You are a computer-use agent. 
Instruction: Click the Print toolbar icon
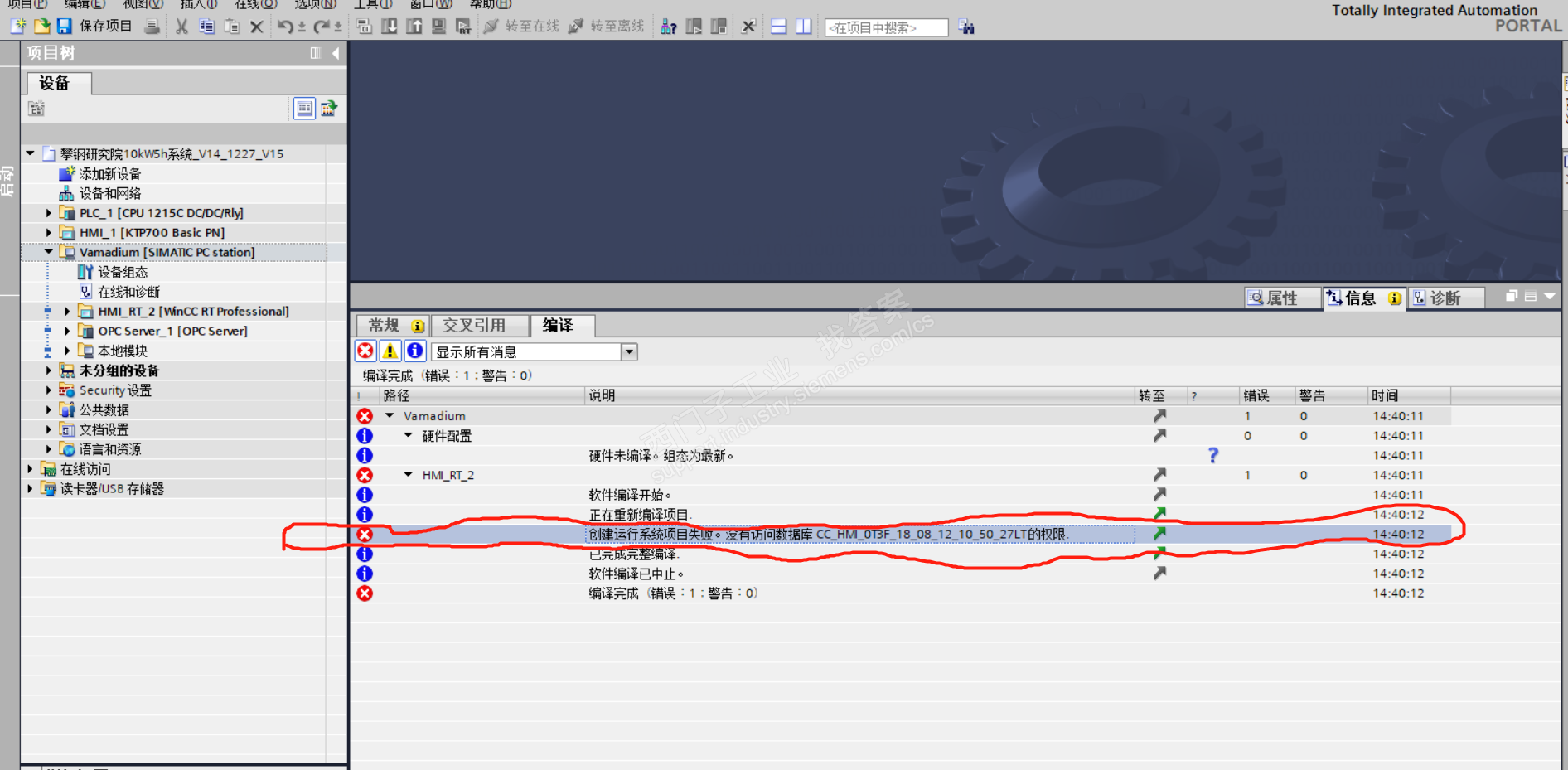(152, 27)
